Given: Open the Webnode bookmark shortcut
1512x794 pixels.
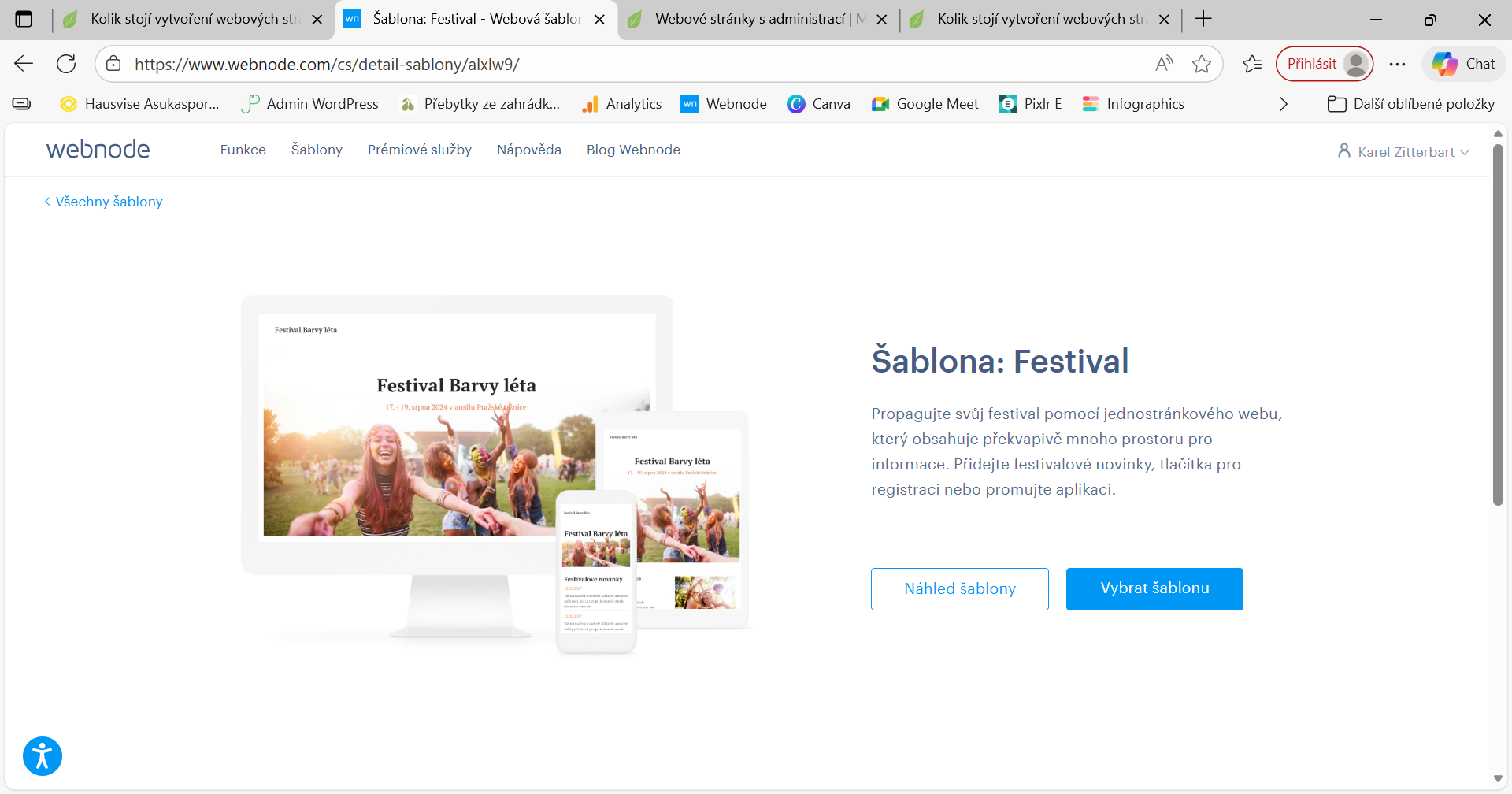Looking at the screenshot, I should (723, 103).
